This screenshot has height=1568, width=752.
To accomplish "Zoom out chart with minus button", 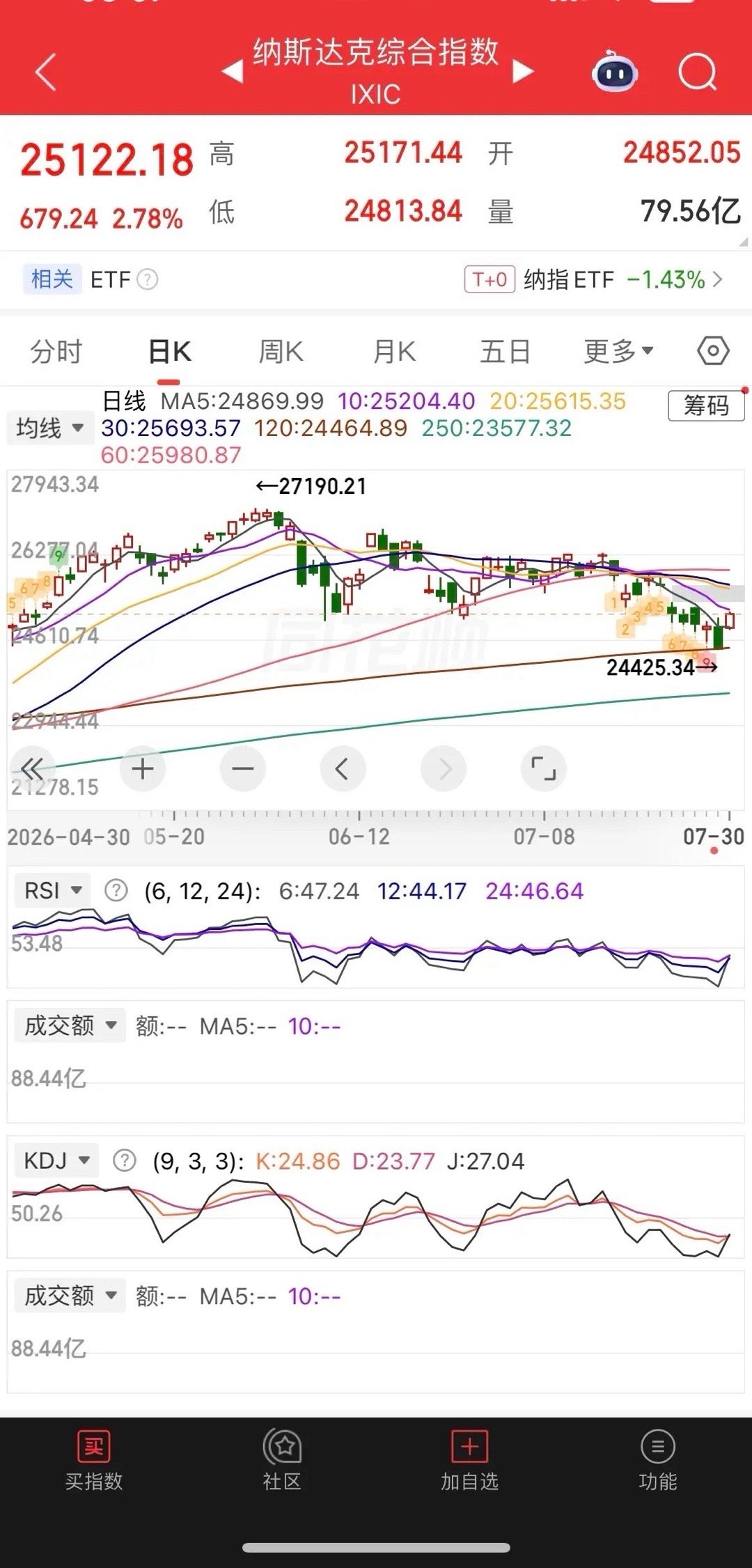I will pos(243,769).
